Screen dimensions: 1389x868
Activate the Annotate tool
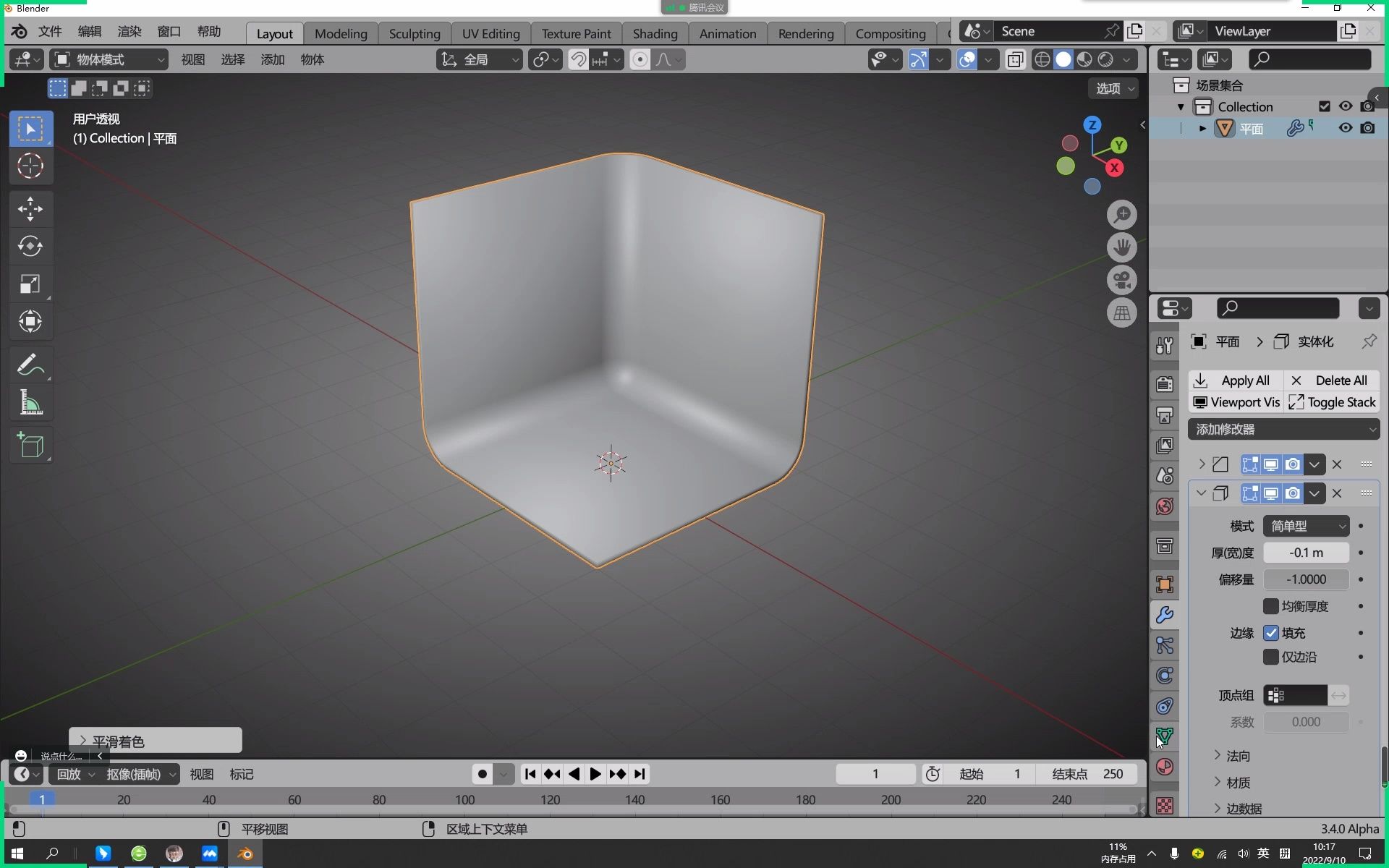(x=30, y=365)
